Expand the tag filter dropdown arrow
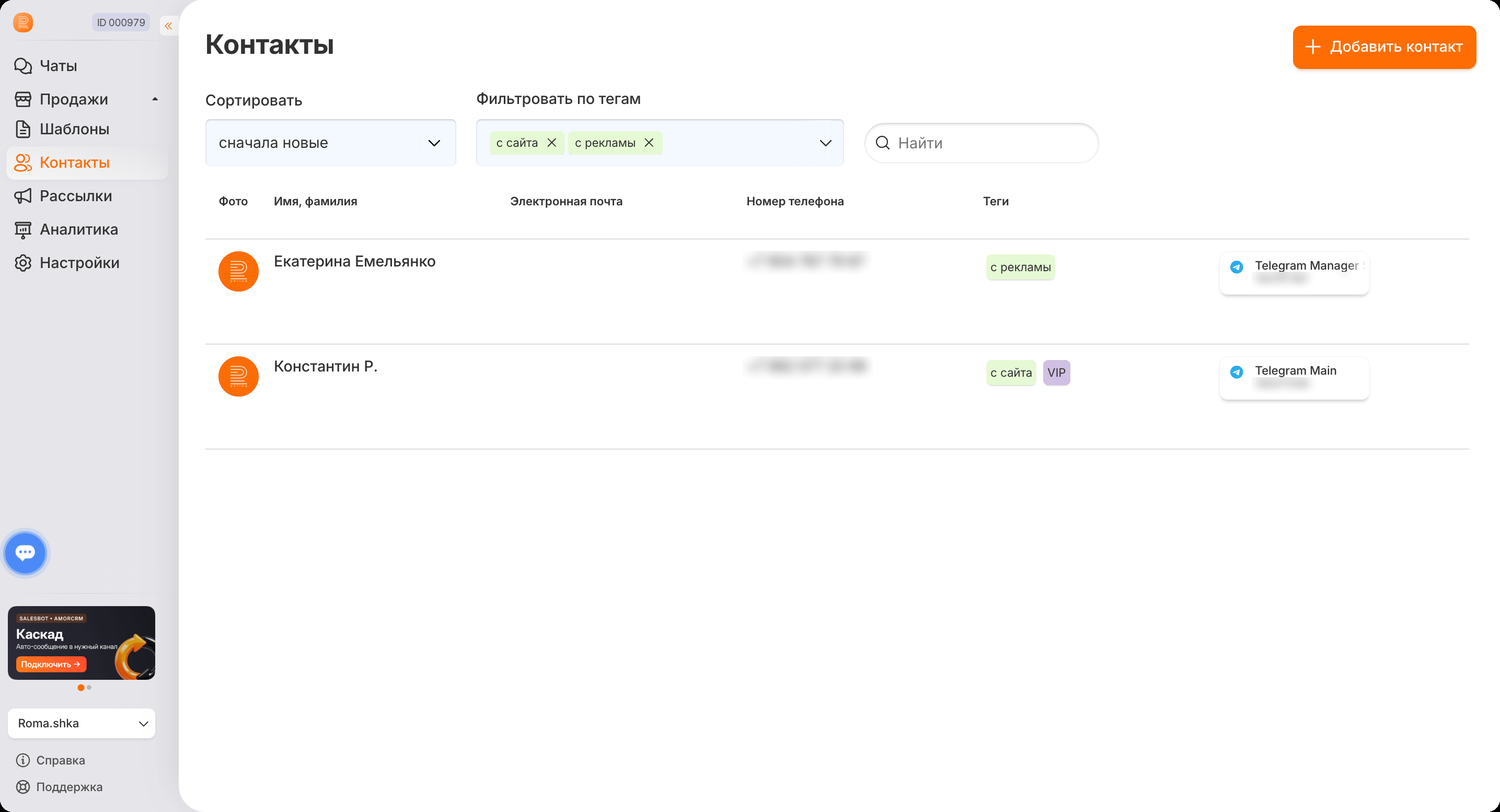The width and height of the screenshot is (1500, 812). click(826, 143)
